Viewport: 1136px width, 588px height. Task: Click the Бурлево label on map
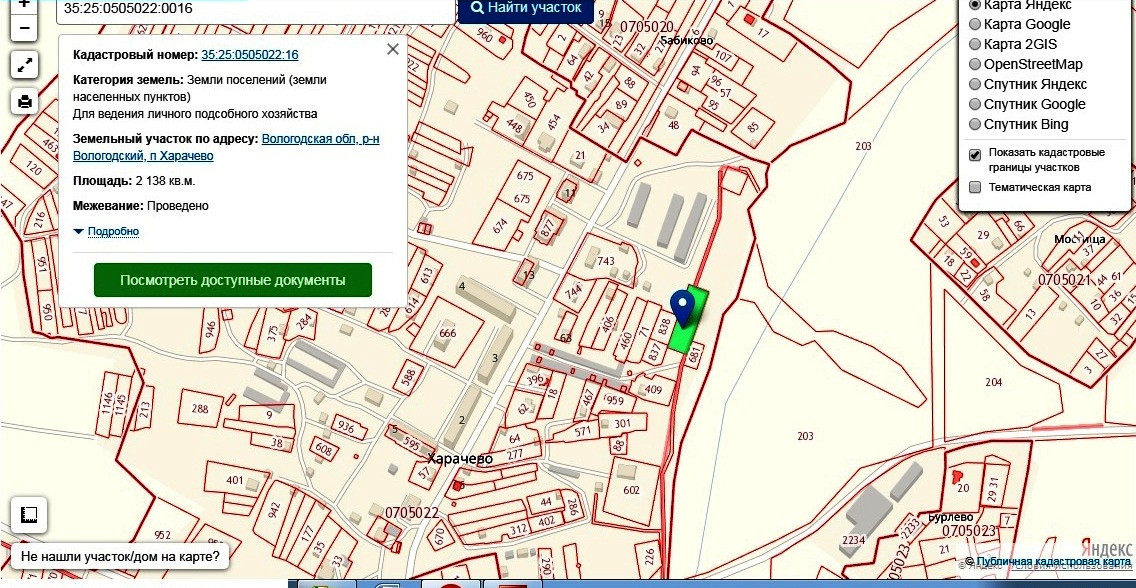pyautogui.click(x=951, y=517)
